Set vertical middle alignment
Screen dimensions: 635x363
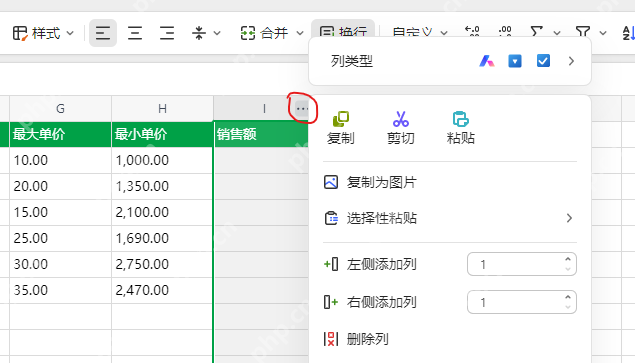tap(199, 33)
